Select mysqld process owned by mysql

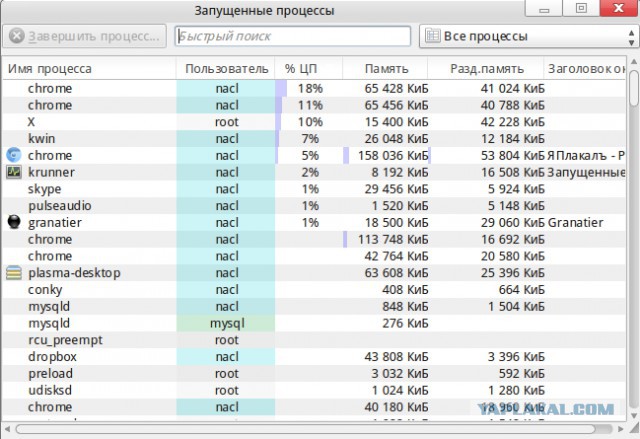click(x=313, y=323)
